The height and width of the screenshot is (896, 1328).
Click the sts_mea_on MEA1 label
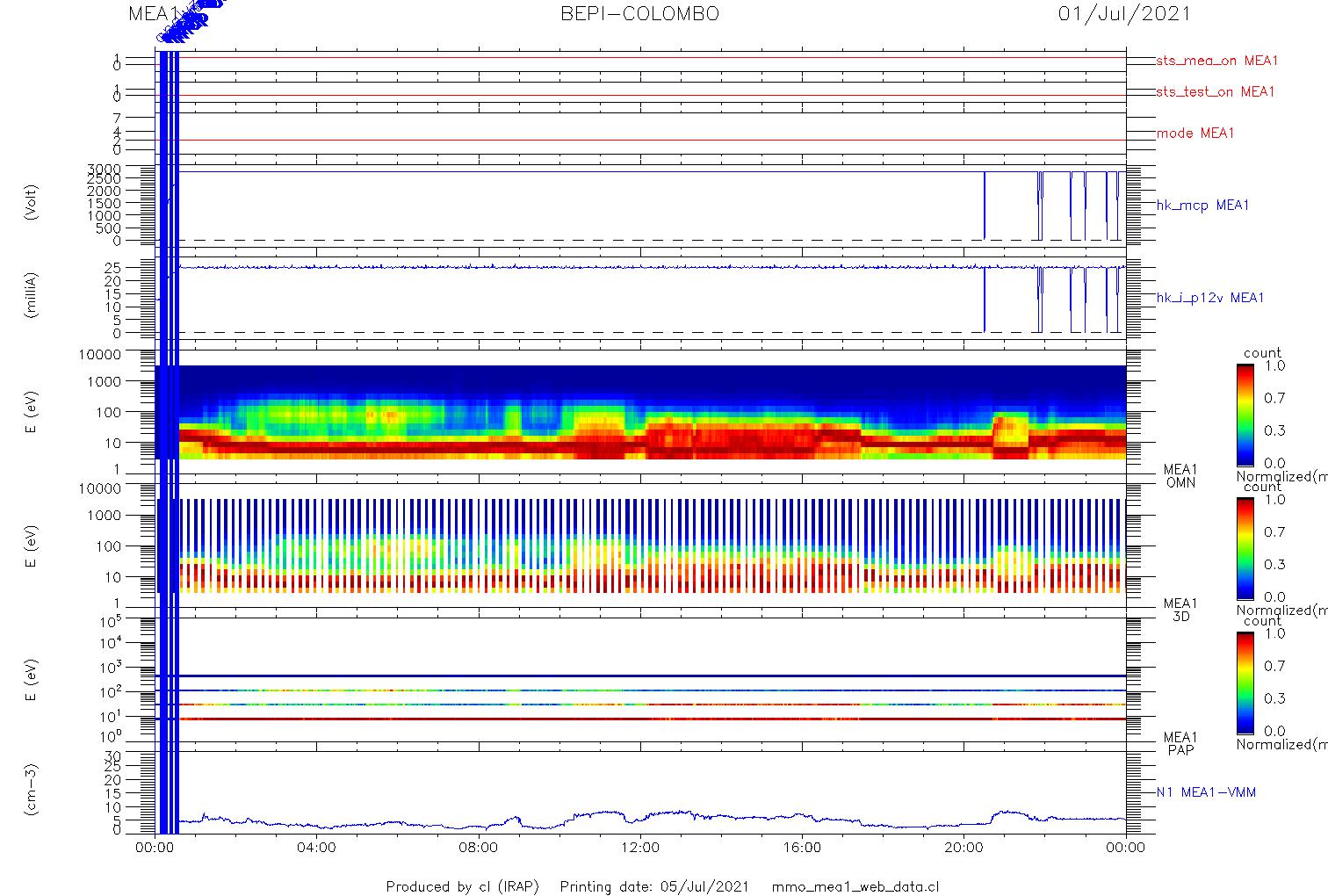(x=1217, y=61)
